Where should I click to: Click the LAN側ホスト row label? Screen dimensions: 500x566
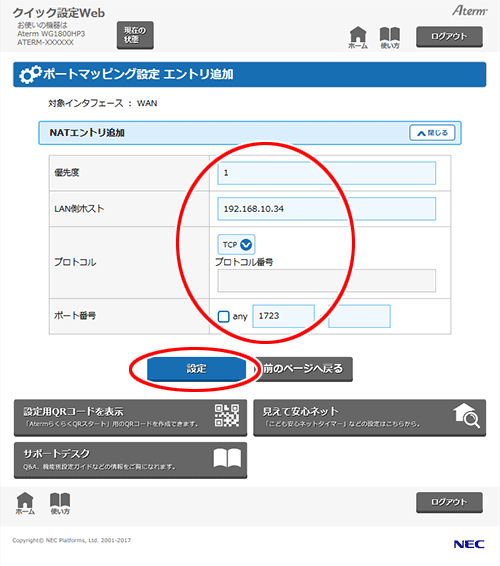coord(79,209)
